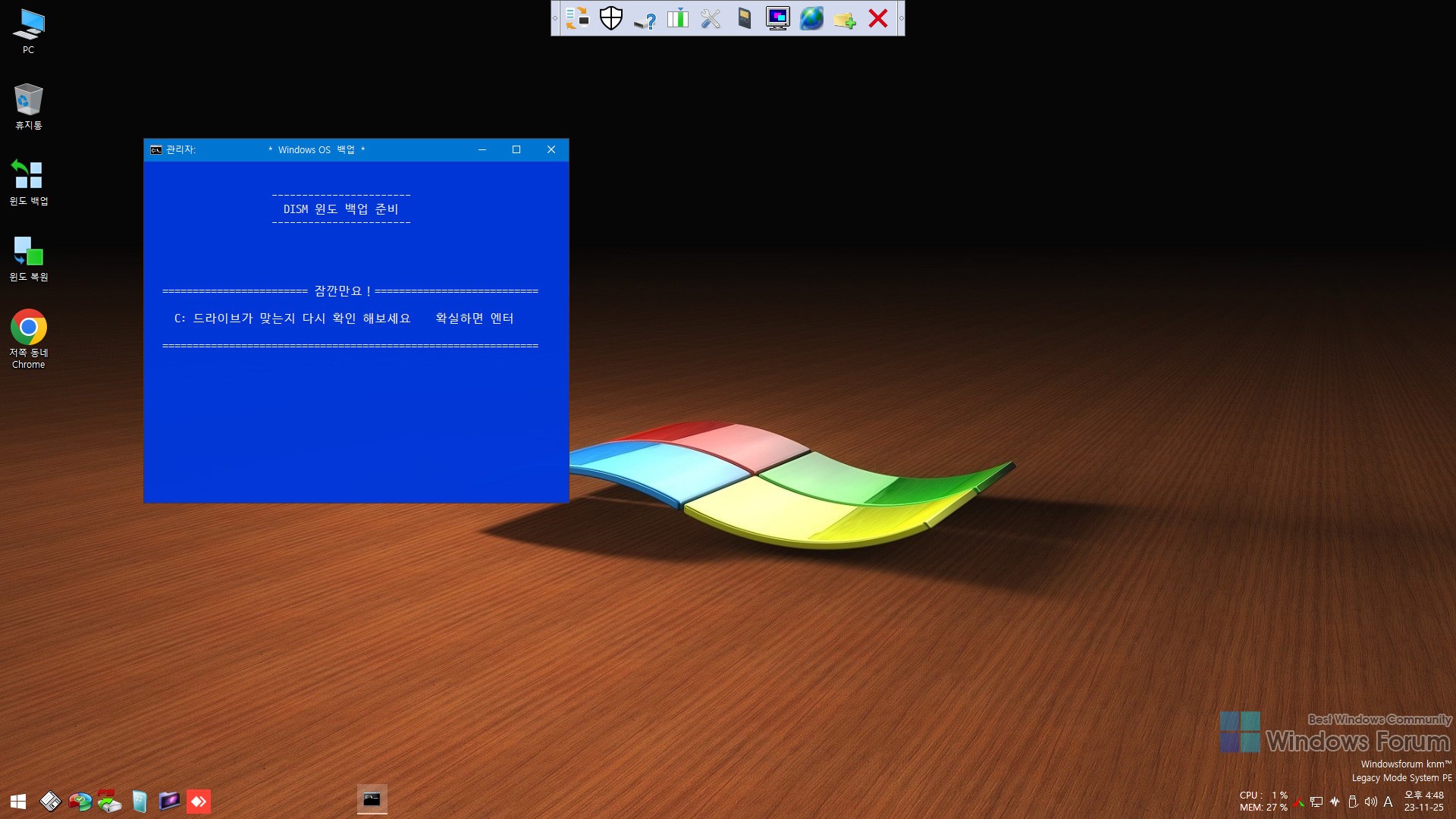The width and height of the screenshot is (1456, 819).
Task: Minimize the Windows OS 백업 console window
Action: point(482,150)
